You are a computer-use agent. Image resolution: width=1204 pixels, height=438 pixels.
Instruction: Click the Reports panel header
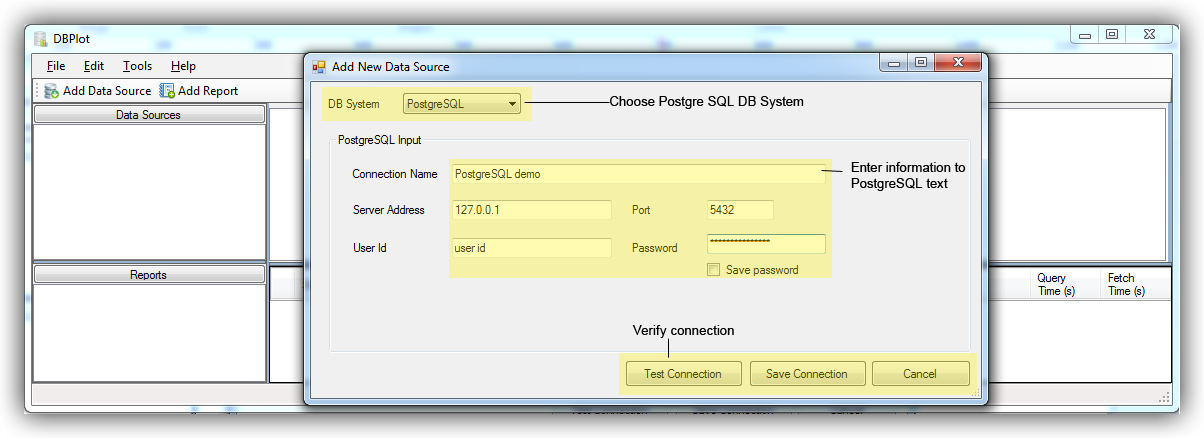click(x=149, y=274)
